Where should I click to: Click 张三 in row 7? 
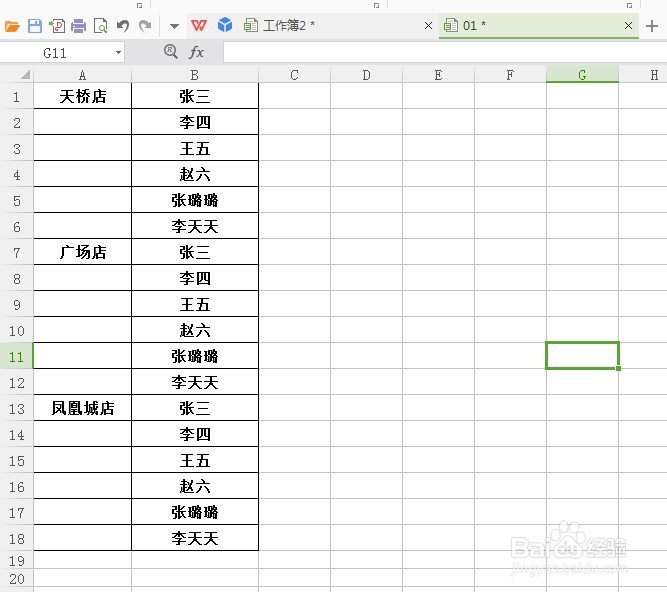click(x=195, y=252)
